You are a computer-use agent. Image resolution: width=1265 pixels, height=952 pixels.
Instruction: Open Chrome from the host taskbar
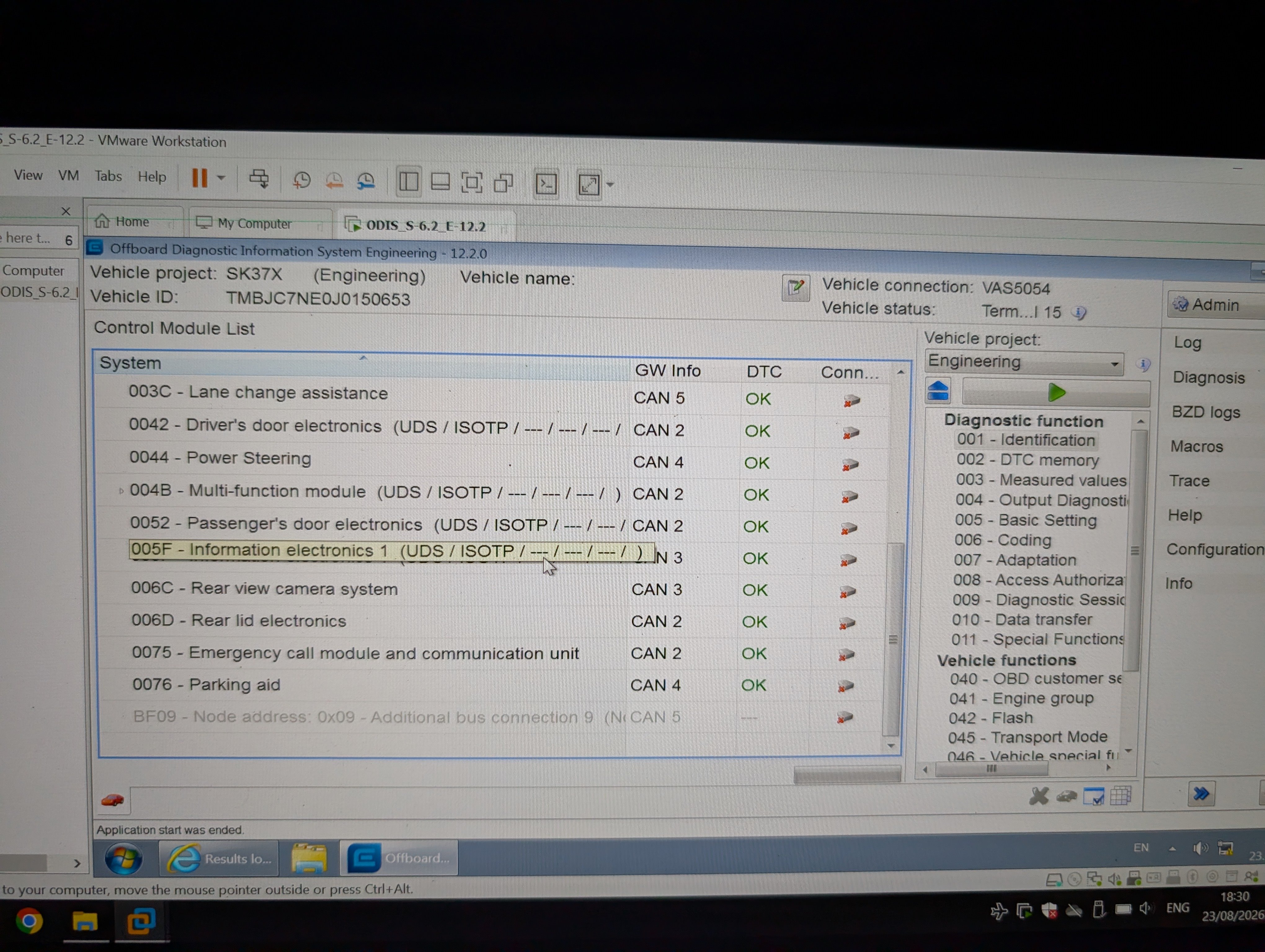pos(29,921)
